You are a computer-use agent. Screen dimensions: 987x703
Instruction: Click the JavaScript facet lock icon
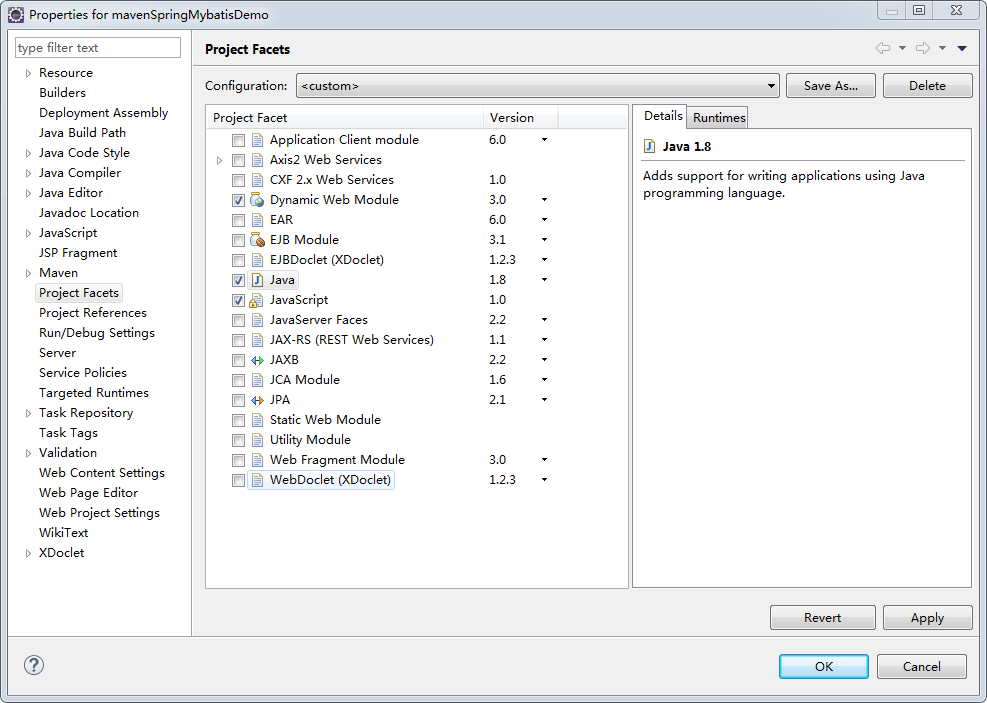[257, 300]
